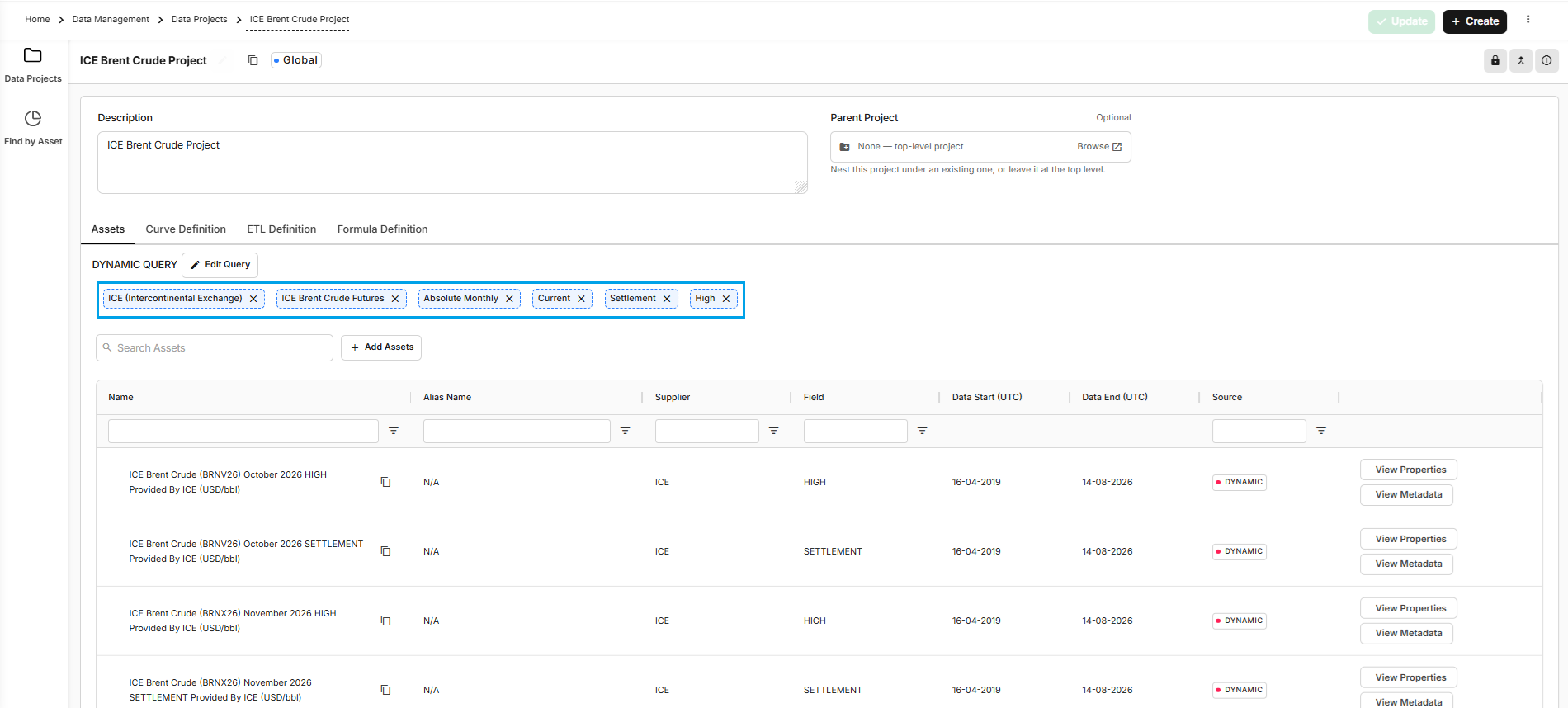Click the Add Assets button
Image resolution: width=1568 pixels, height=708 pixels.
381,347
